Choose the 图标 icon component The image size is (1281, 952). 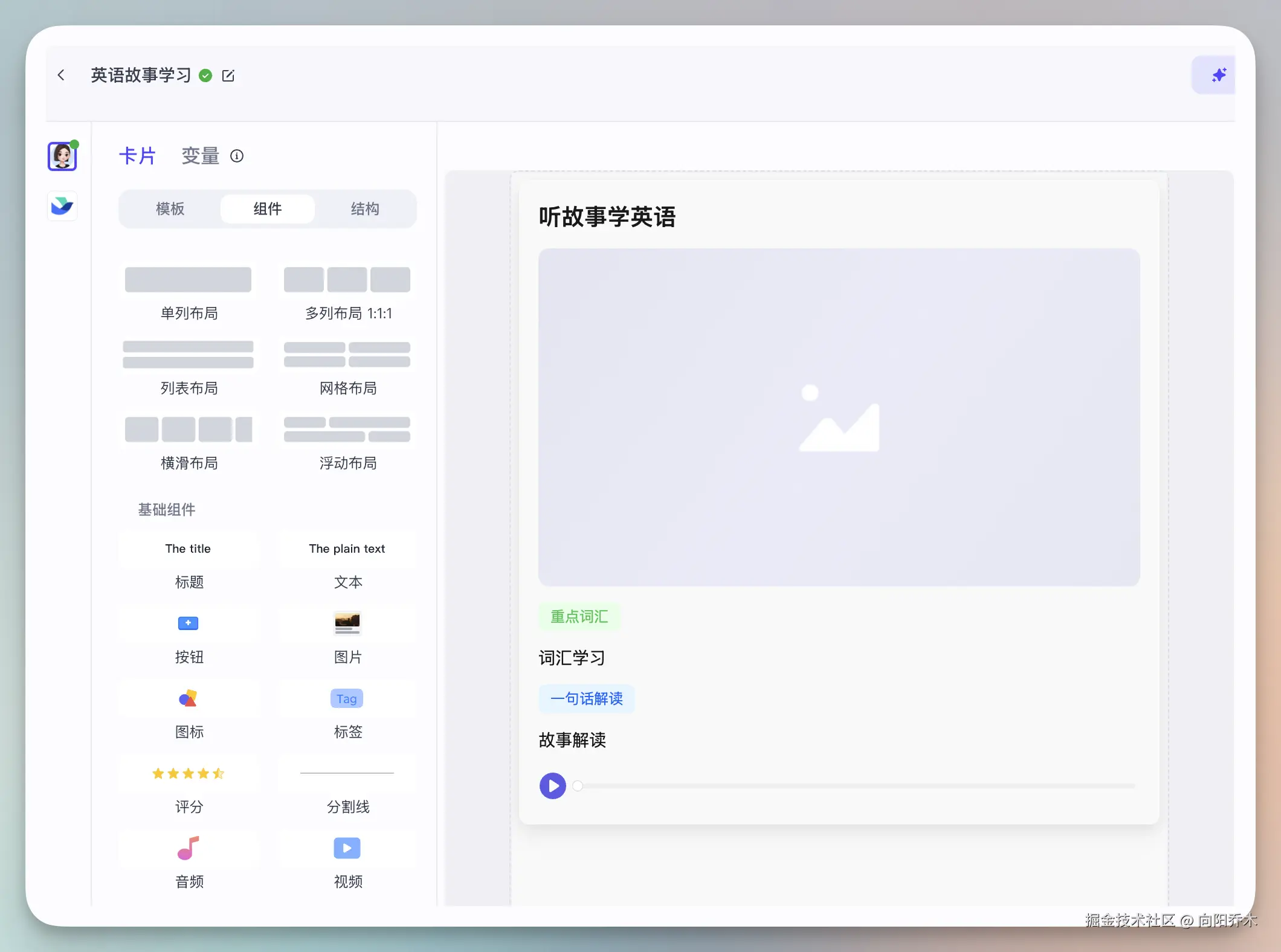pyautogui.click(x=189, y=698)
